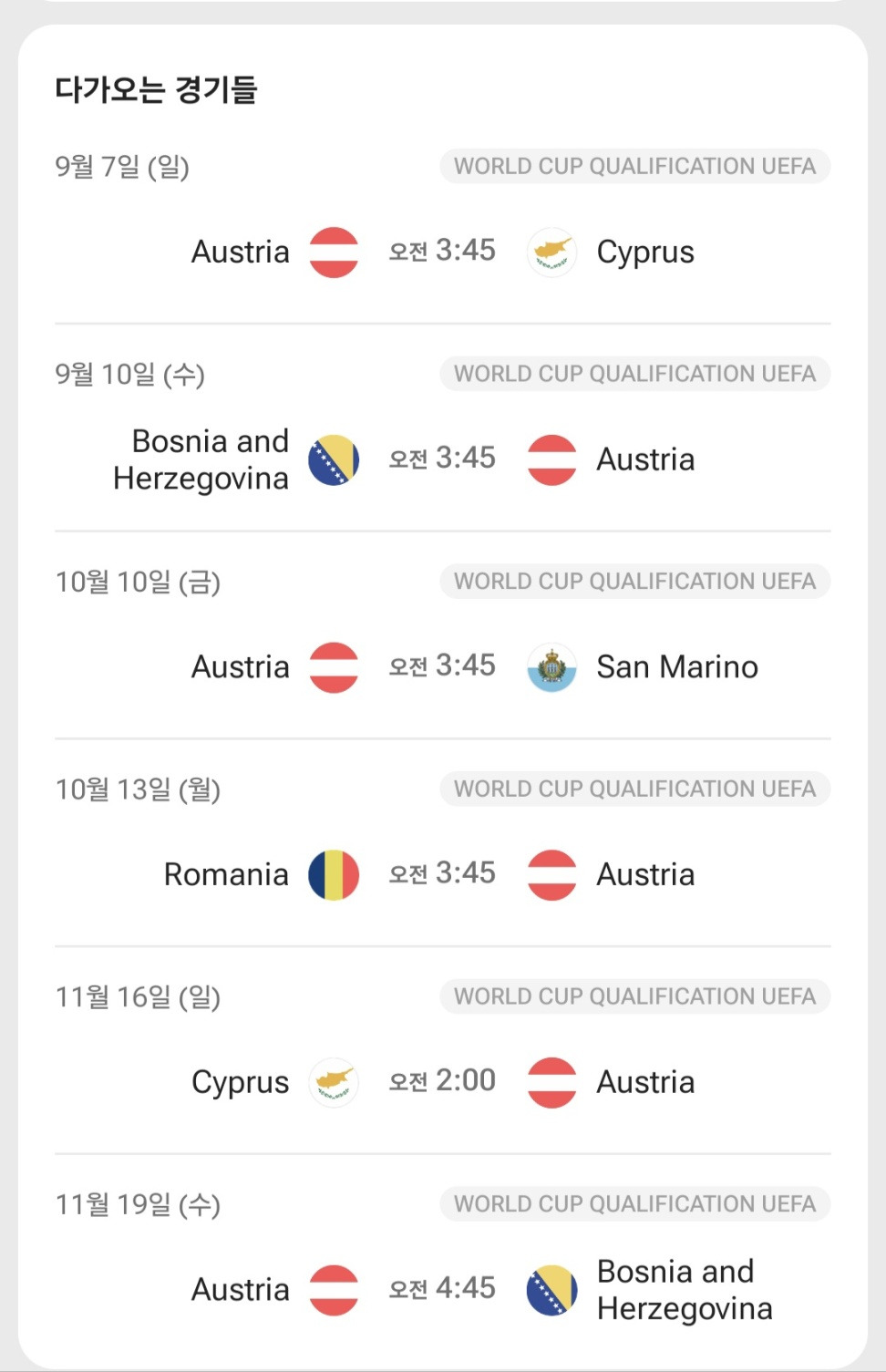Tap the Cyprus flag in November 16 match
The width and height of the screenshot is (886, 1372).
point(334,1083)
